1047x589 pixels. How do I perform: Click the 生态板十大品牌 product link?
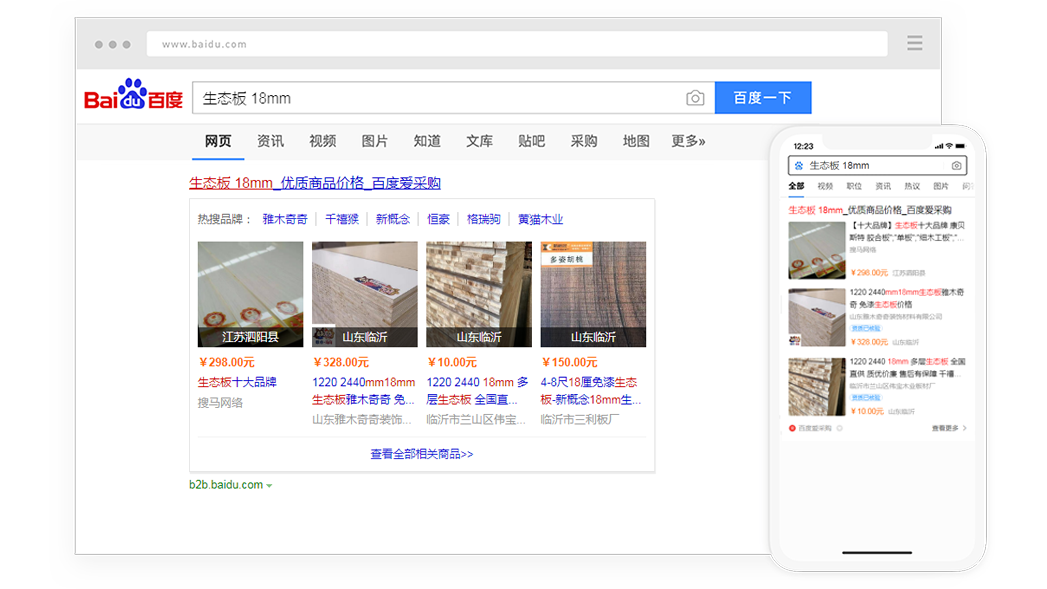(x=237, y=382)
